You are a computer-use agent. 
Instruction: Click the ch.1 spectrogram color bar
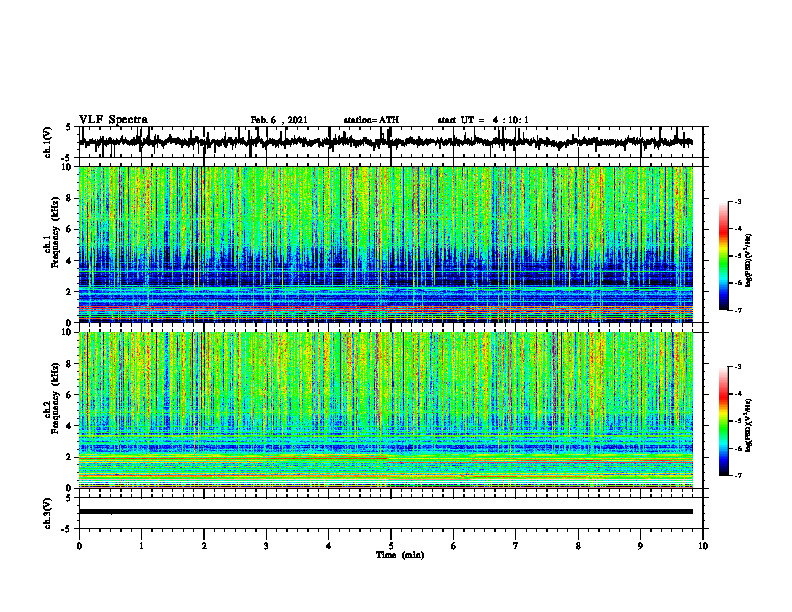(723, 256)
